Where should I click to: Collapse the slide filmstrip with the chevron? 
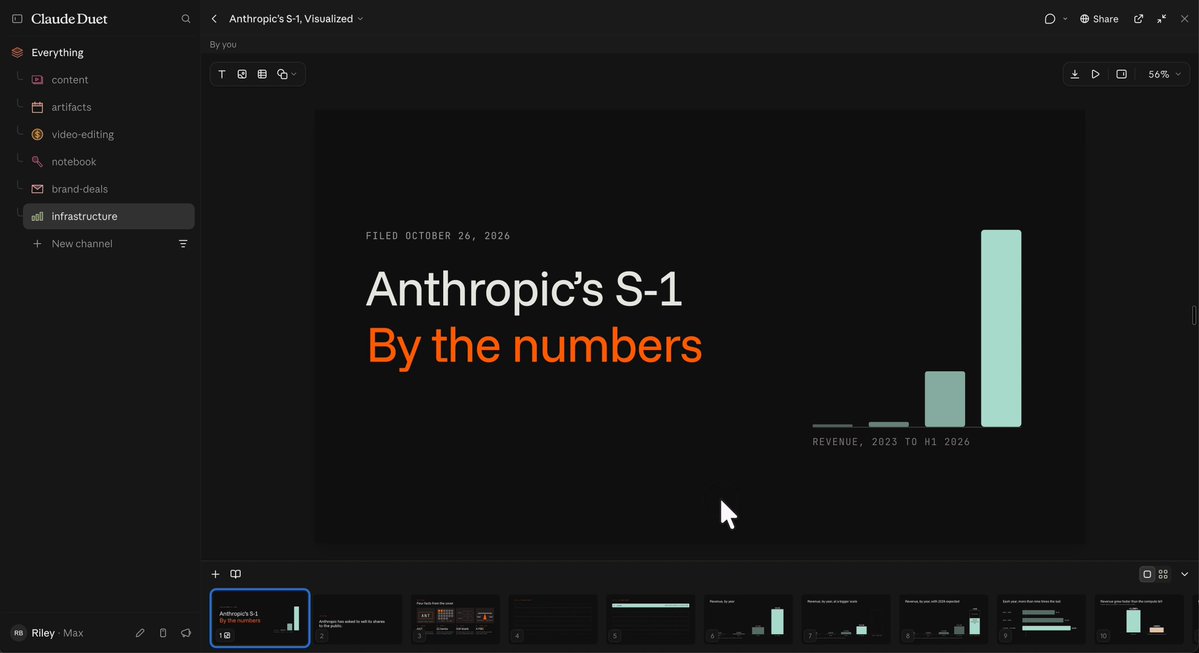[x=1184, y=574]
